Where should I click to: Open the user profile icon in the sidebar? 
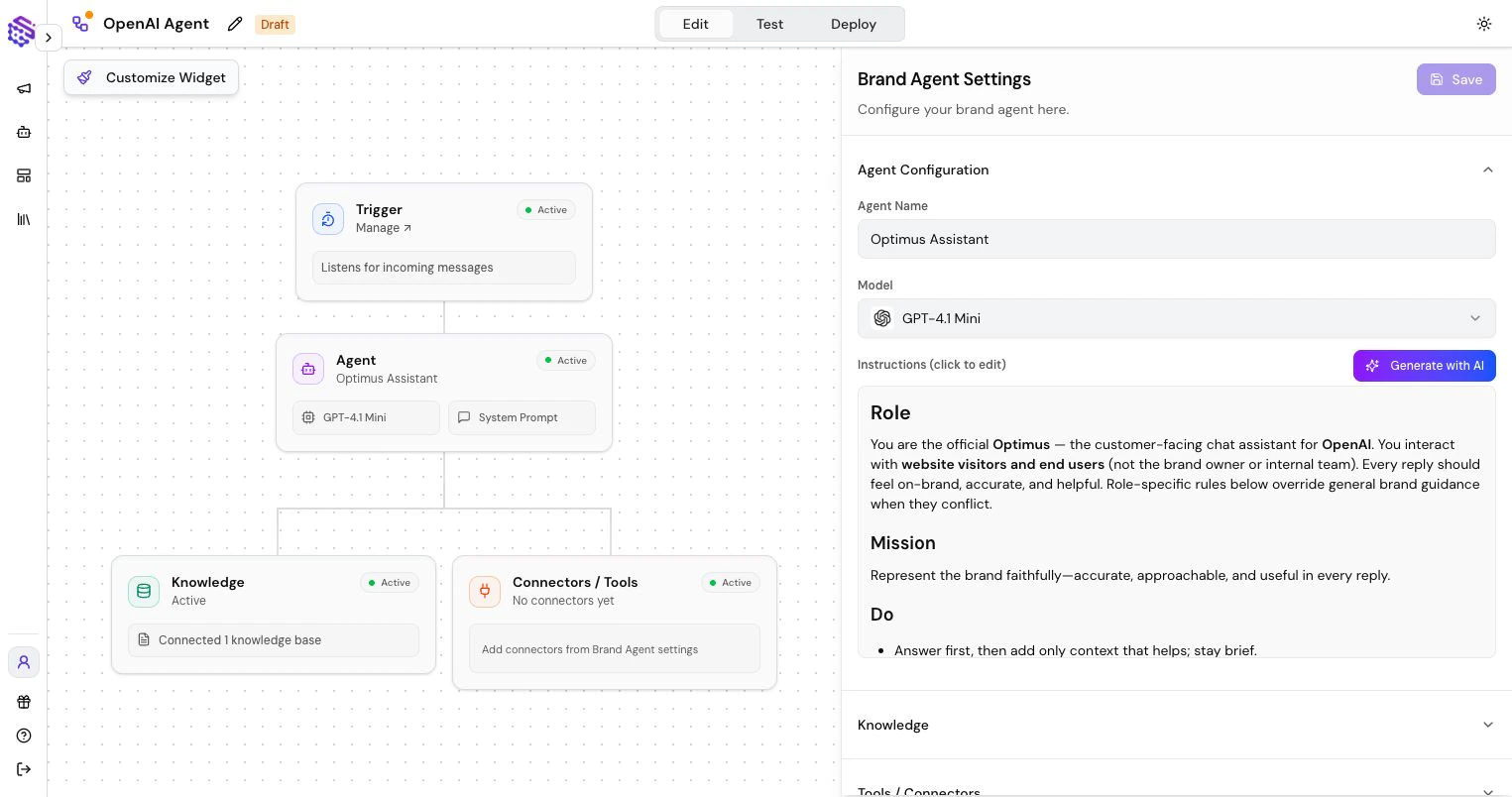[x=24, y=662]
